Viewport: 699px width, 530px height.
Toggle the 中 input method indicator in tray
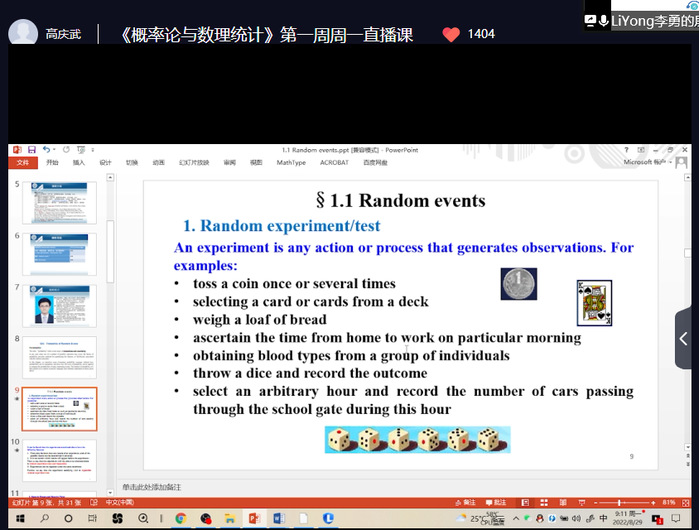[603, 519]
